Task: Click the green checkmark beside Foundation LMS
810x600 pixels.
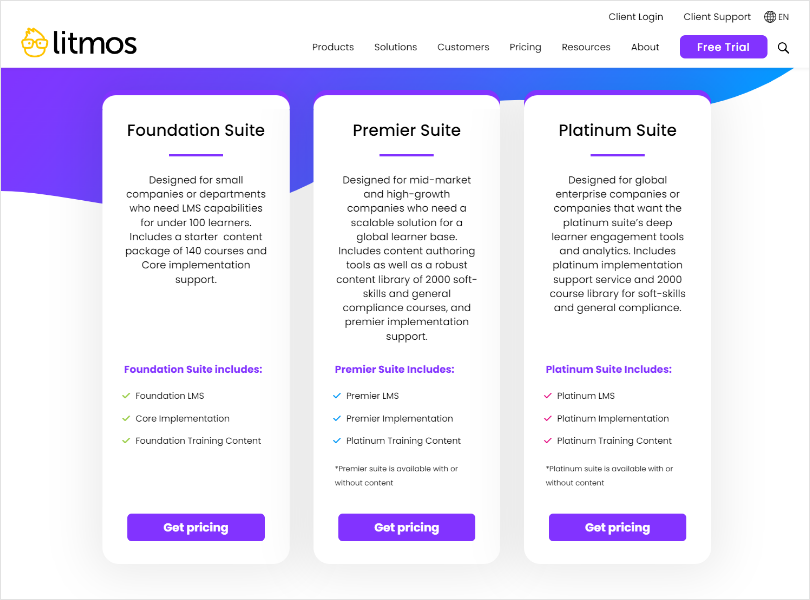Action: (126, 396)
